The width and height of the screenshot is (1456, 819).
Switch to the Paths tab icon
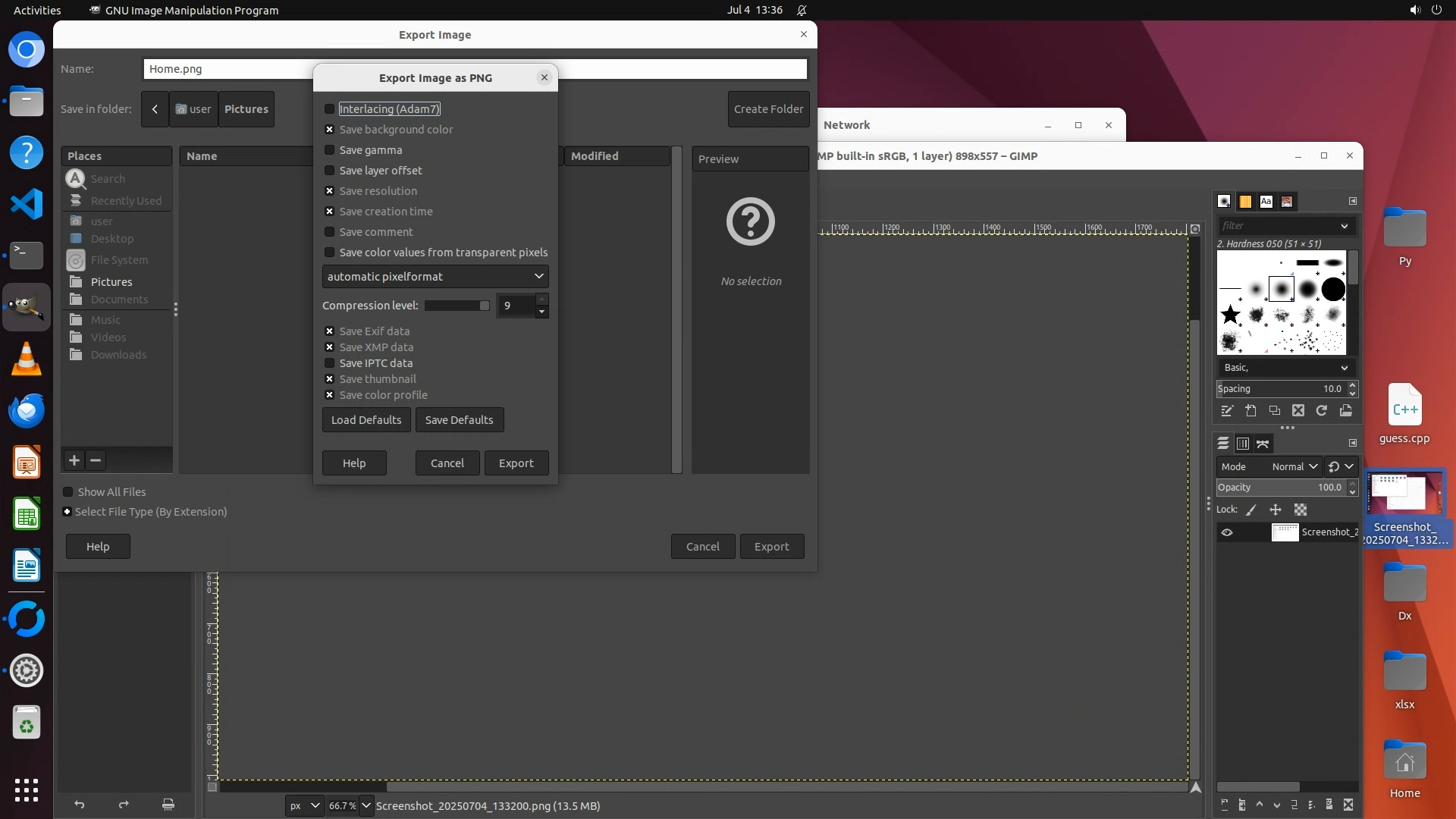[1263, 444]
